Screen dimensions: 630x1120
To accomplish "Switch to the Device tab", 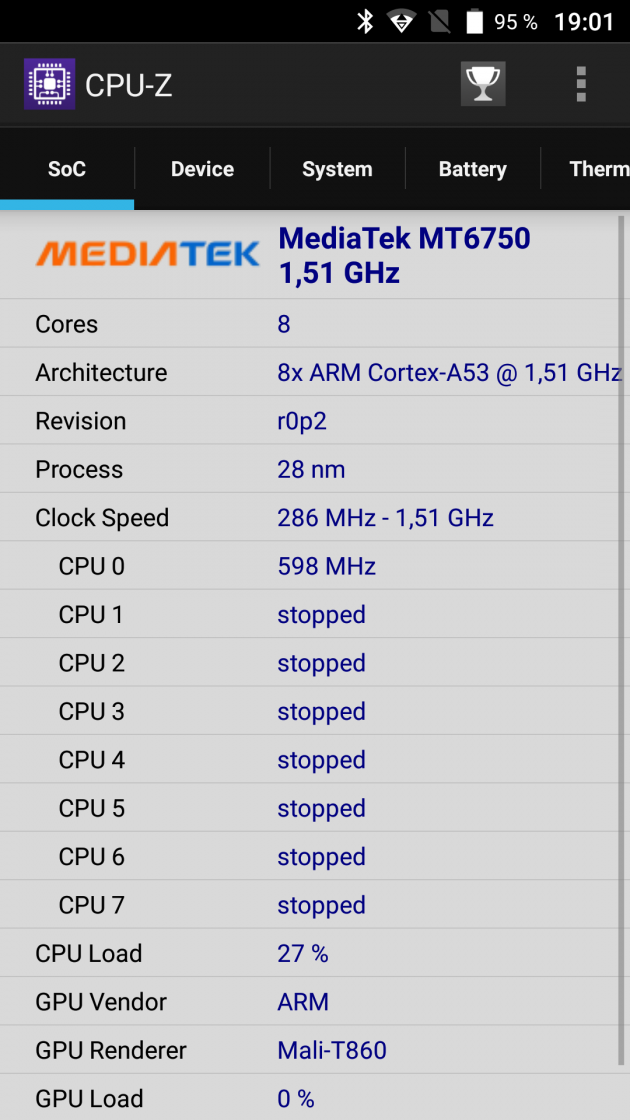I will point(202,169).
